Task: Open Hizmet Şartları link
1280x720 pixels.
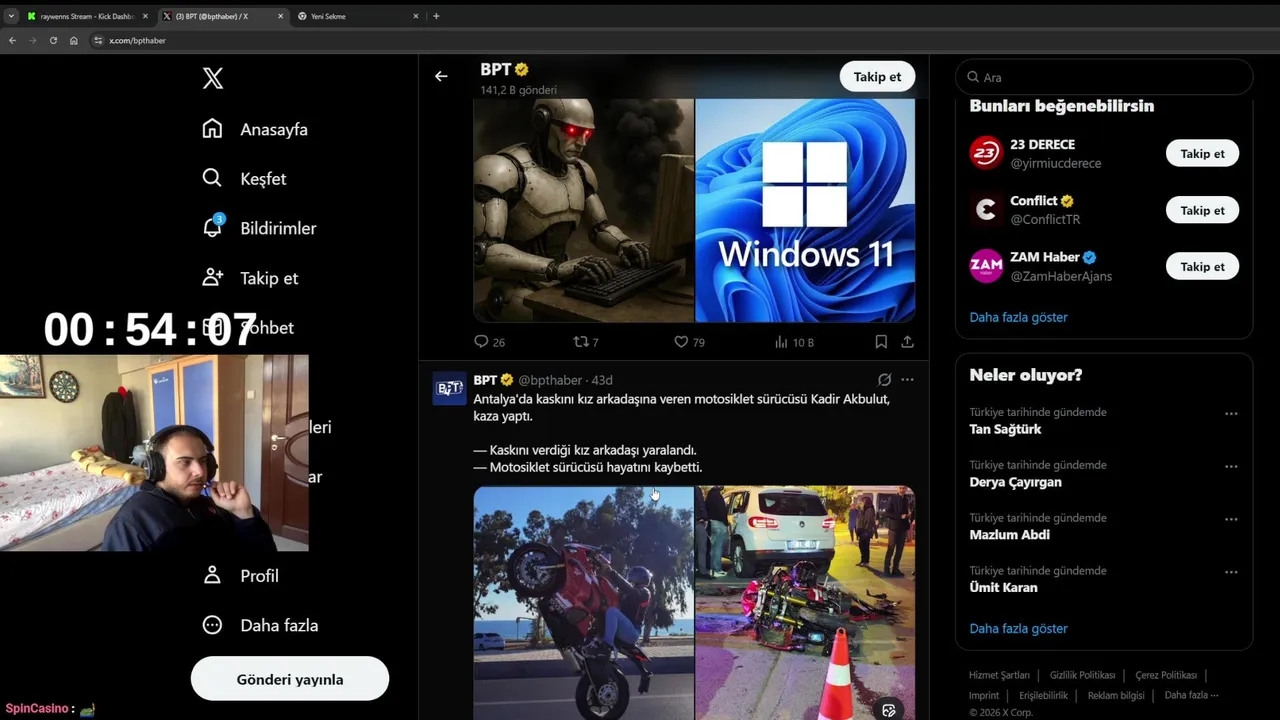Action: [999, 675]
